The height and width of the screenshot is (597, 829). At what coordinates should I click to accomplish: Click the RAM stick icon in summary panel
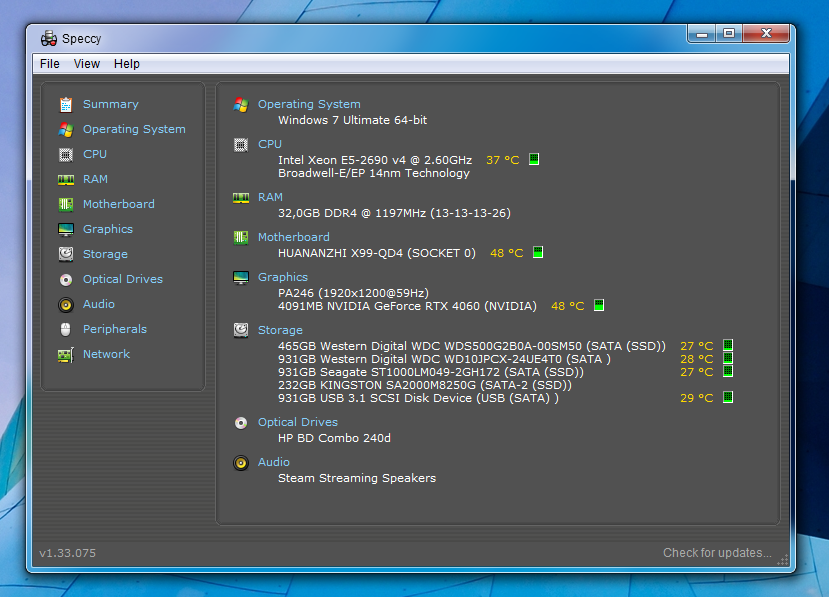[241, 198]
